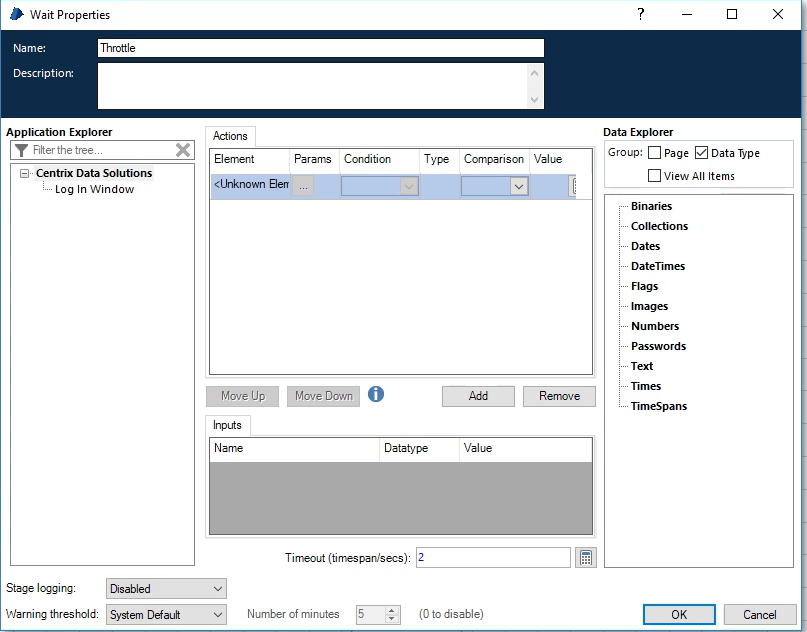Select Passwords in Data Explorer

click(x=658, y=346)
